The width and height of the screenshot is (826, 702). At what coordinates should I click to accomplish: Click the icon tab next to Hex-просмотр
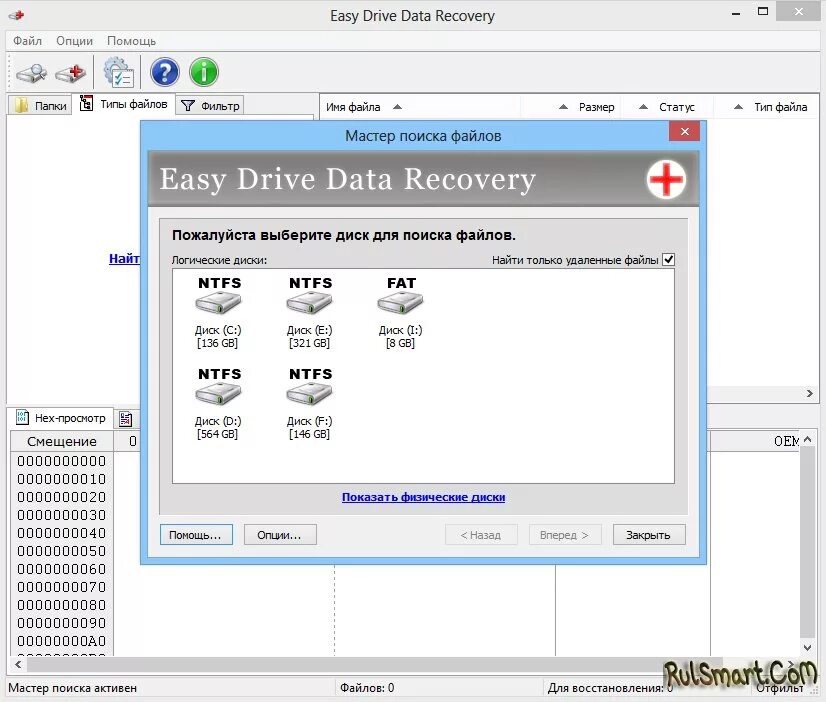click(x=126, y=419)
